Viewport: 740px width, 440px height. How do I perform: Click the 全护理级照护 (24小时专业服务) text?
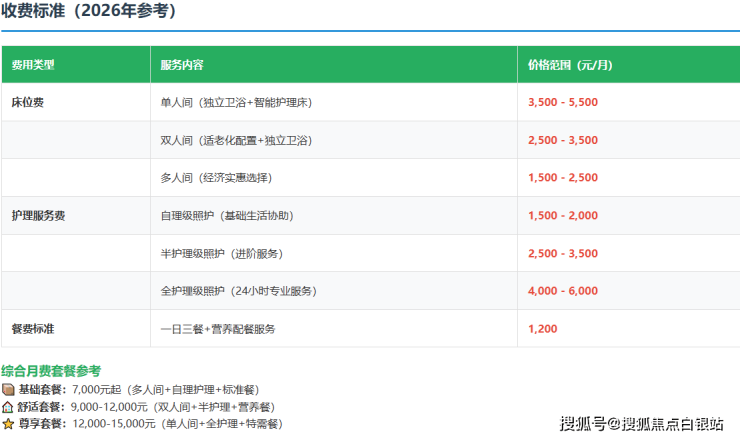click(x=238, y=291)
